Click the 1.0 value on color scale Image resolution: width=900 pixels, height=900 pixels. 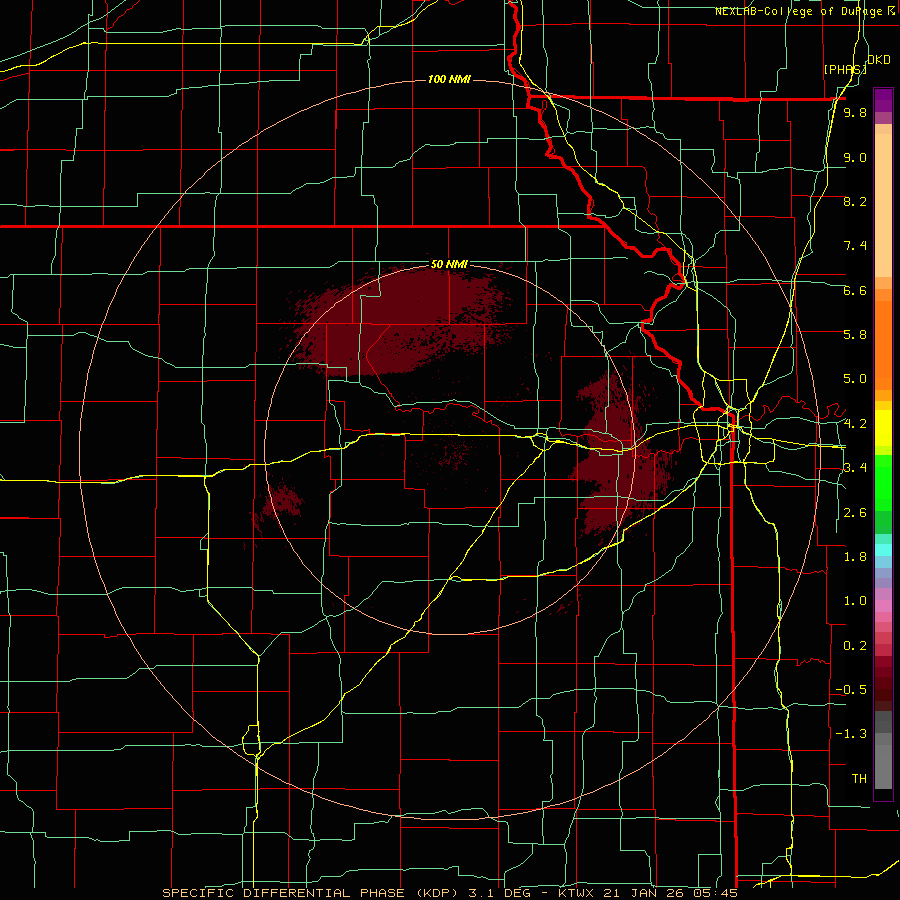point(855,601)
